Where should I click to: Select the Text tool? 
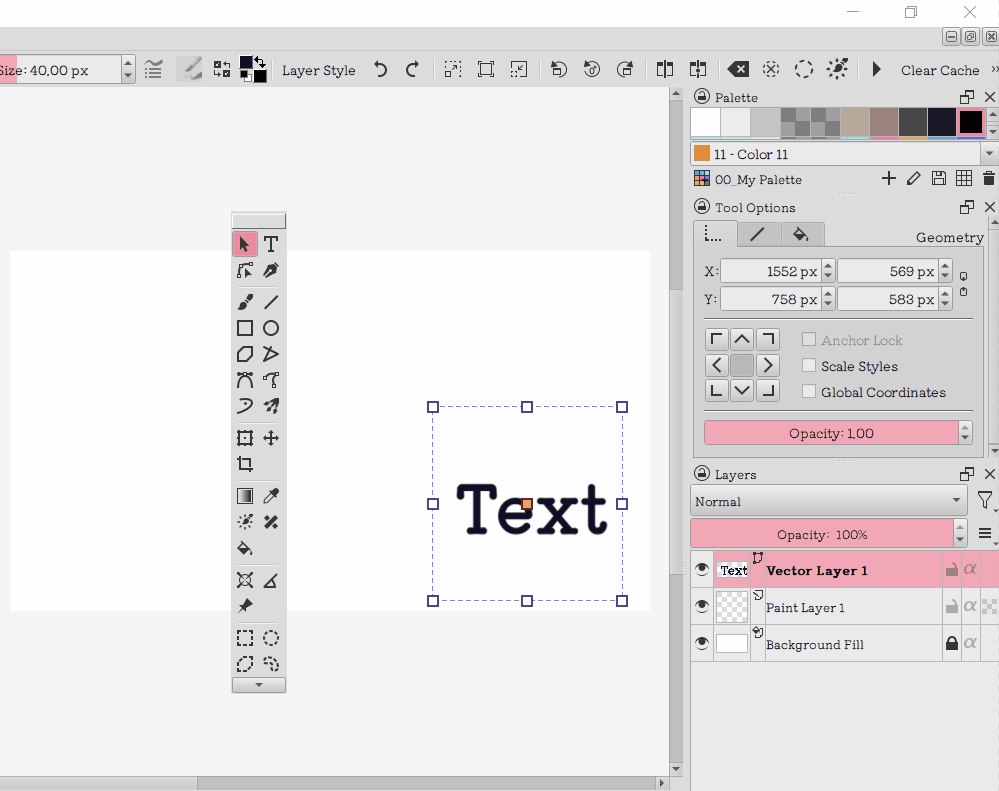point(270,243)
